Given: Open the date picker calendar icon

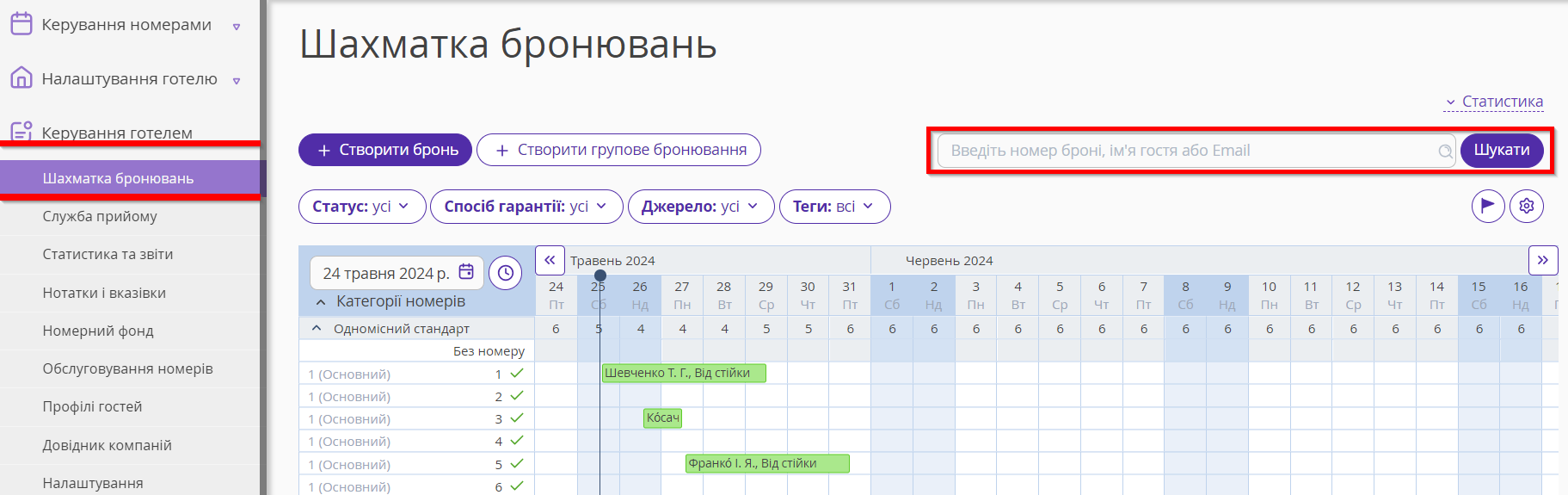Looking at the screenshot, I should tap(466, 272).
